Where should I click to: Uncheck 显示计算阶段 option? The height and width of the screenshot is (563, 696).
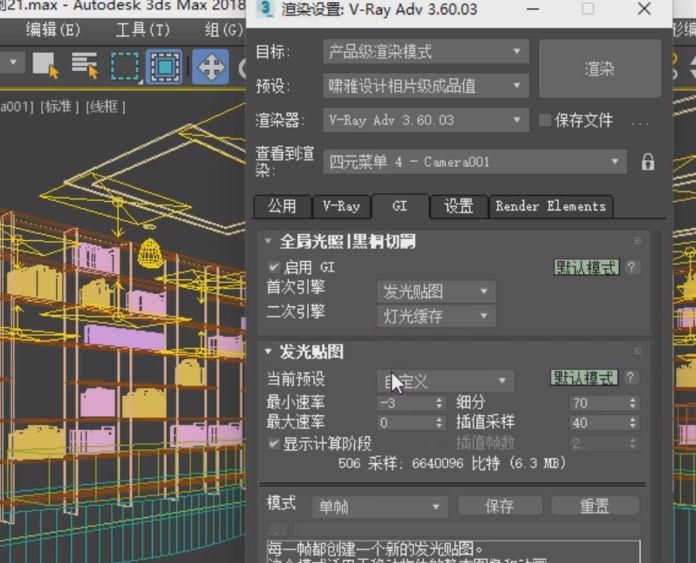274,444
